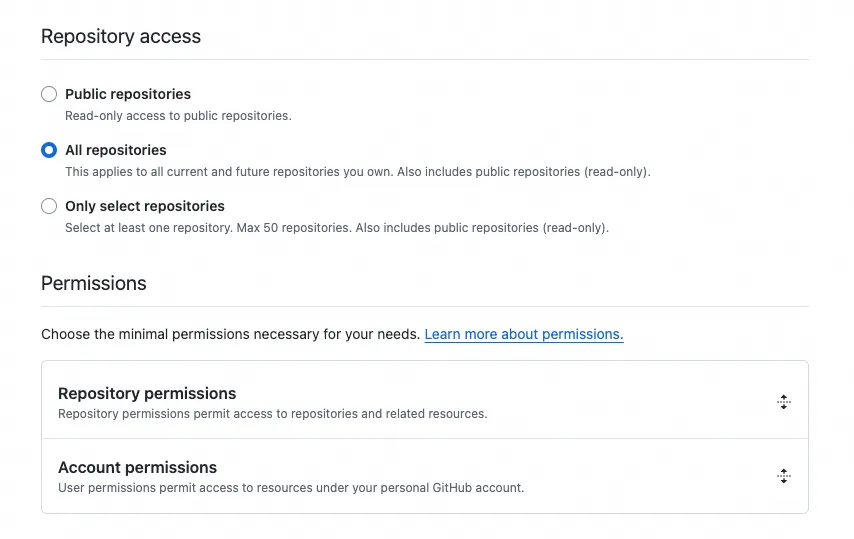
Task: Click the "Public repositories" label text
Action: click(x=128, y=94)
